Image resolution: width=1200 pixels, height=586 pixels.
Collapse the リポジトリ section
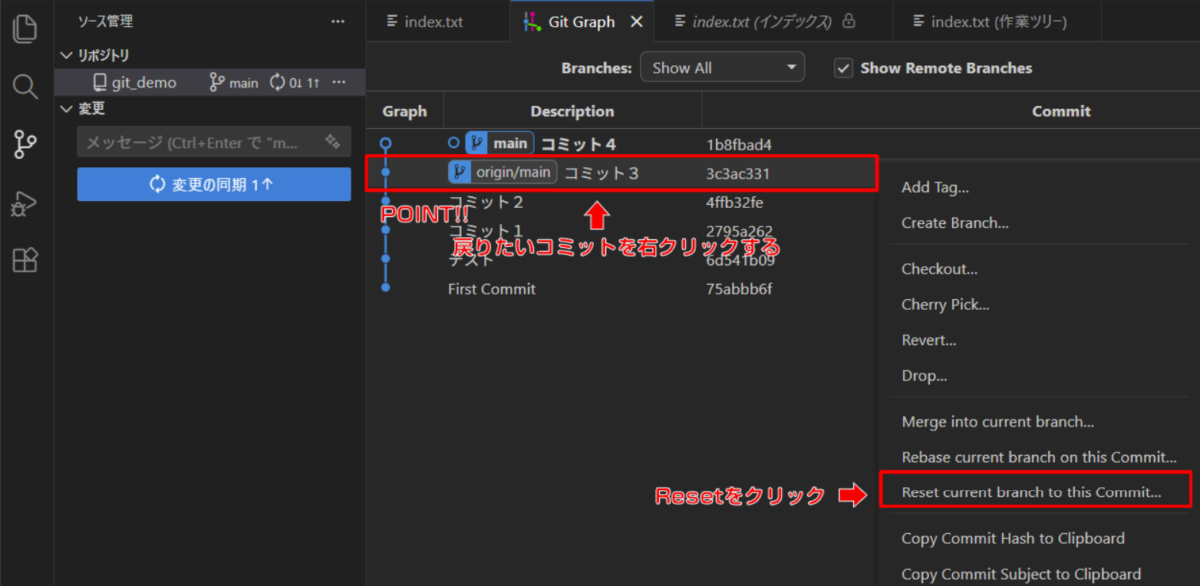(67, 55)
